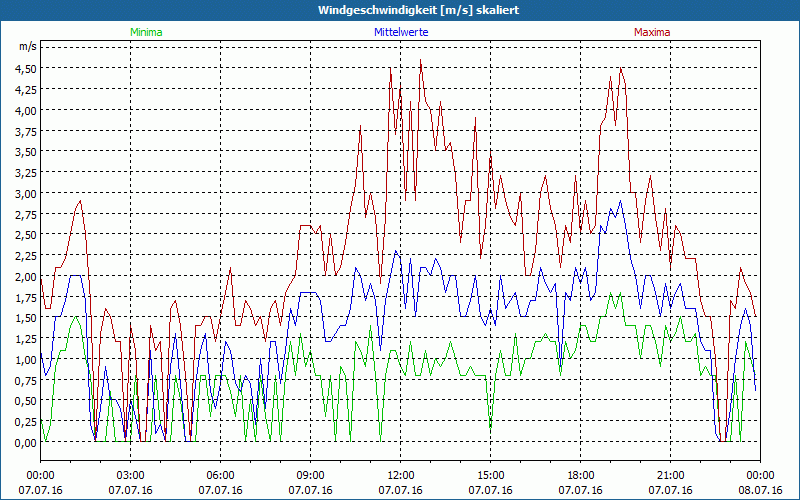
Task: Select the green Minima legend label
Action: [x=146, y=32]
